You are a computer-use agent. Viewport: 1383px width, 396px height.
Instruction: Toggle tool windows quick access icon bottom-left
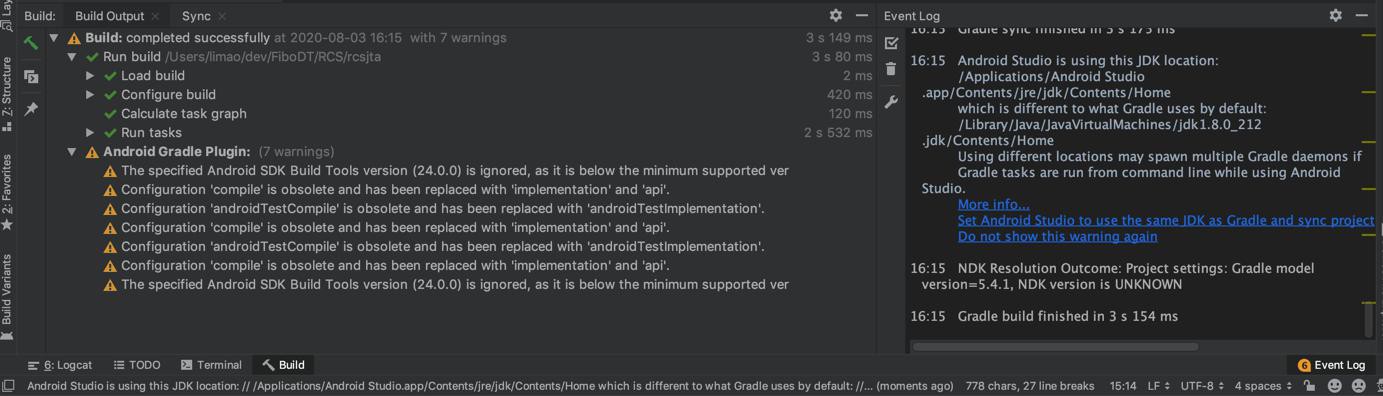point(8,386)
